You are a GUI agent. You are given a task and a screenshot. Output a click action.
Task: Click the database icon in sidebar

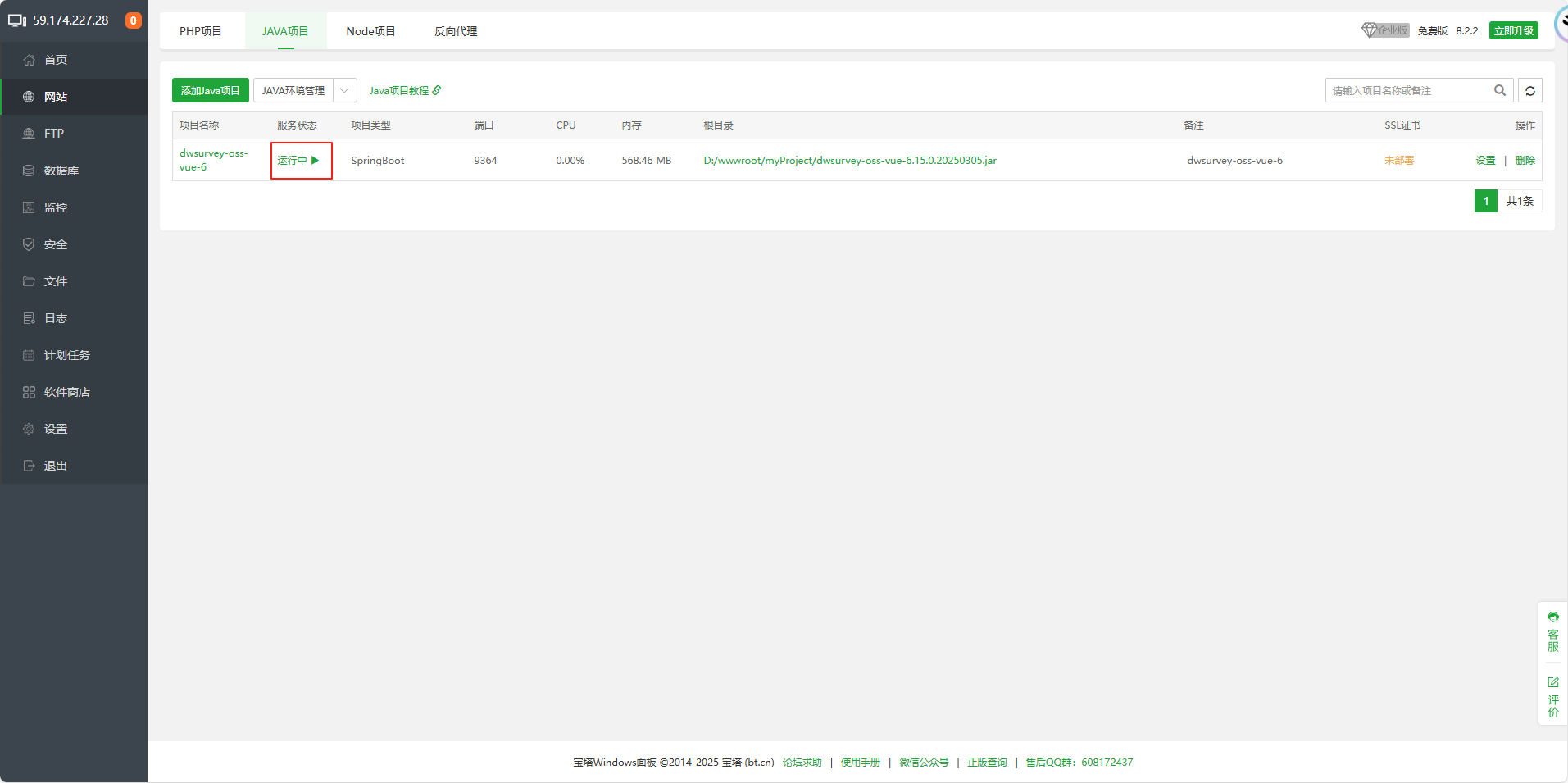(x=29, y=171)
